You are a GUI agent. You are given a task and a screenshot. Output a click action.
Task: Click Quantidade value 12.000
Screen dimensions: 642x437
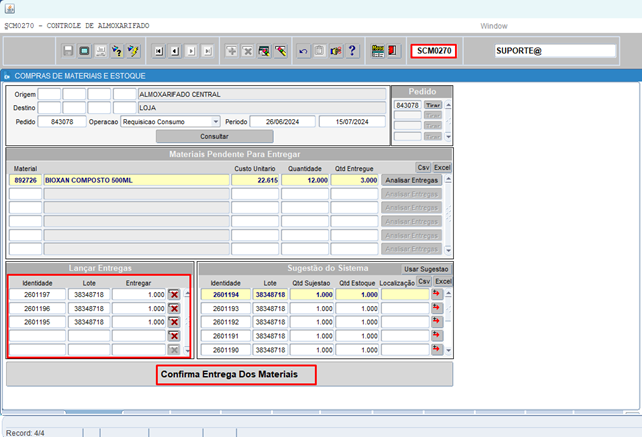[x=305, y=180]
